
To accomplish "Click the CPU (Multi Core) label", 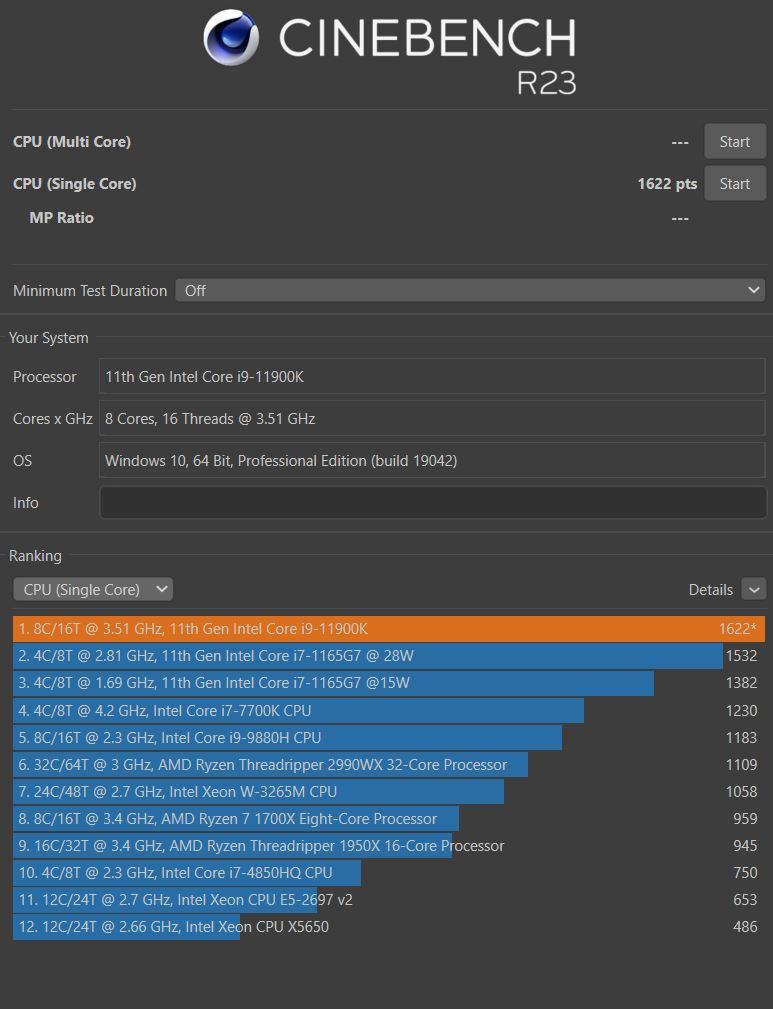I will [72, 142].
